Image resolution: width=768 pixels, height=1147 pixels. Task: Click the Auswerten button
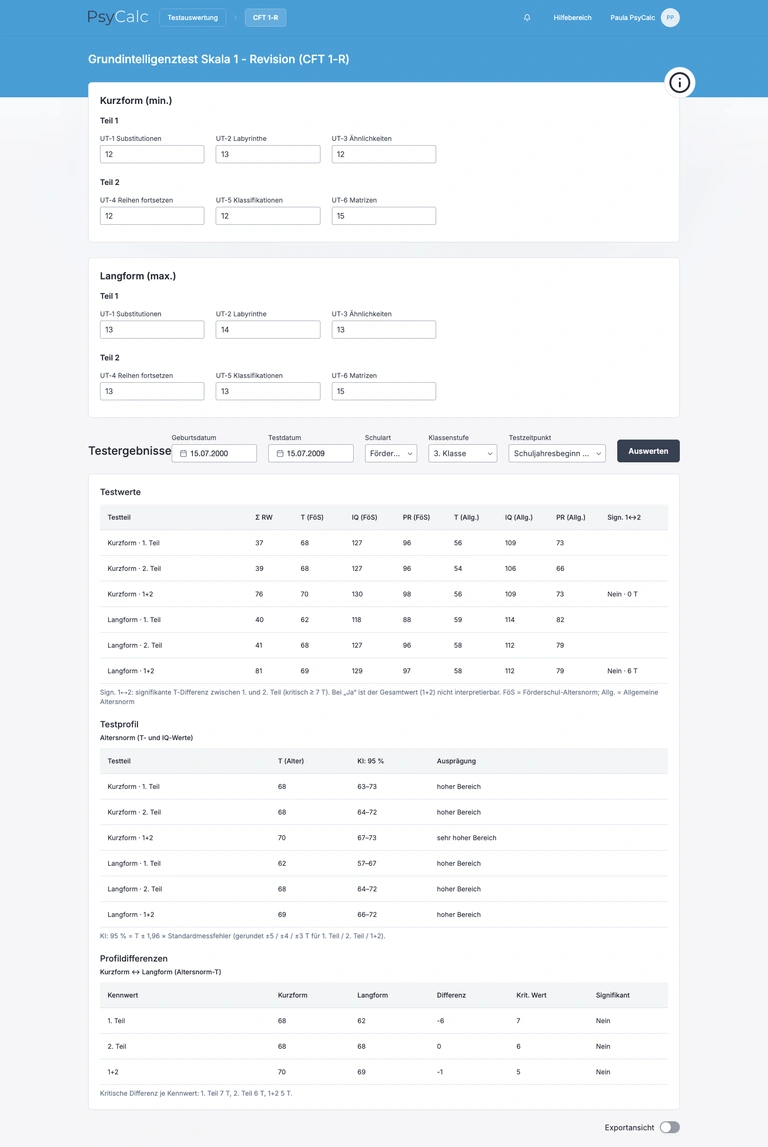[x=648, y=451]
